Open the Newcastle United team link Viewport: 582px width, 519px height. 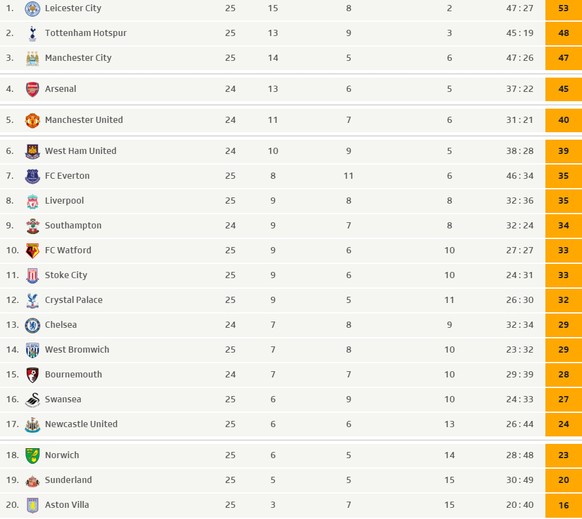coord(81,424)
